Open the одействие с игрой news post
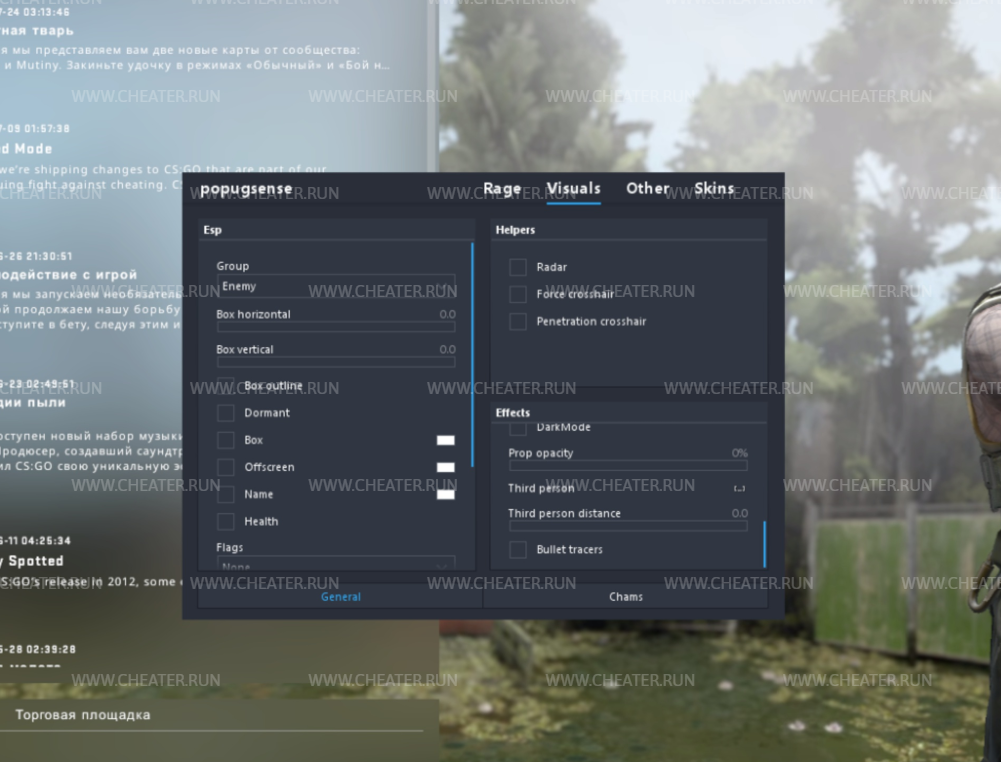The height and width of the screenshot is (762, 1001). [69, 274]
